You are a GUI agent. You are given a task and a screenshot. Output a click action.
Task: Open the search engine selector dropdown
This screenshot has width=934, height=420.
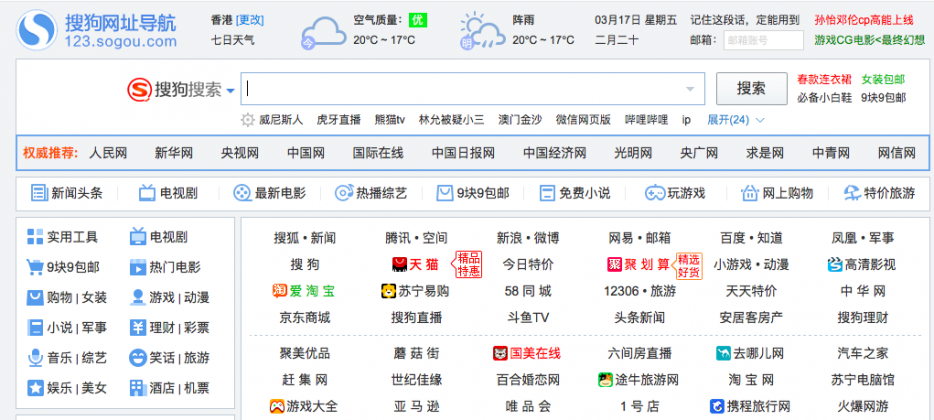click(x=231, y=90)
